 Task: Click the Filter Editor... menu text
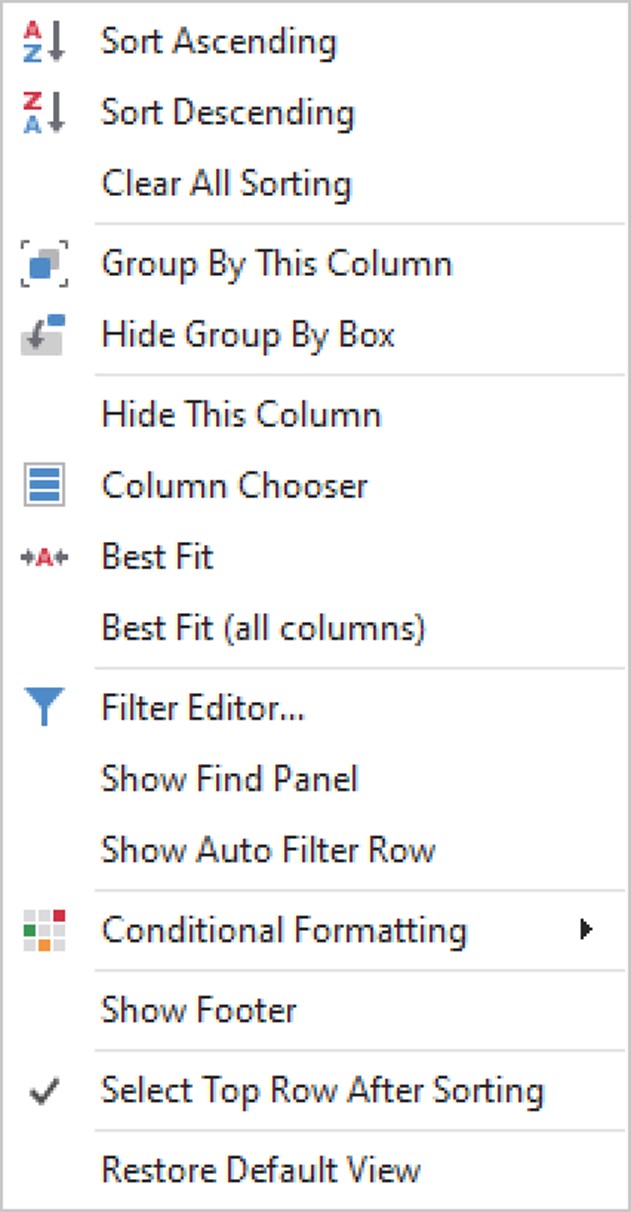pyautogui.click(x=203, y=709)
